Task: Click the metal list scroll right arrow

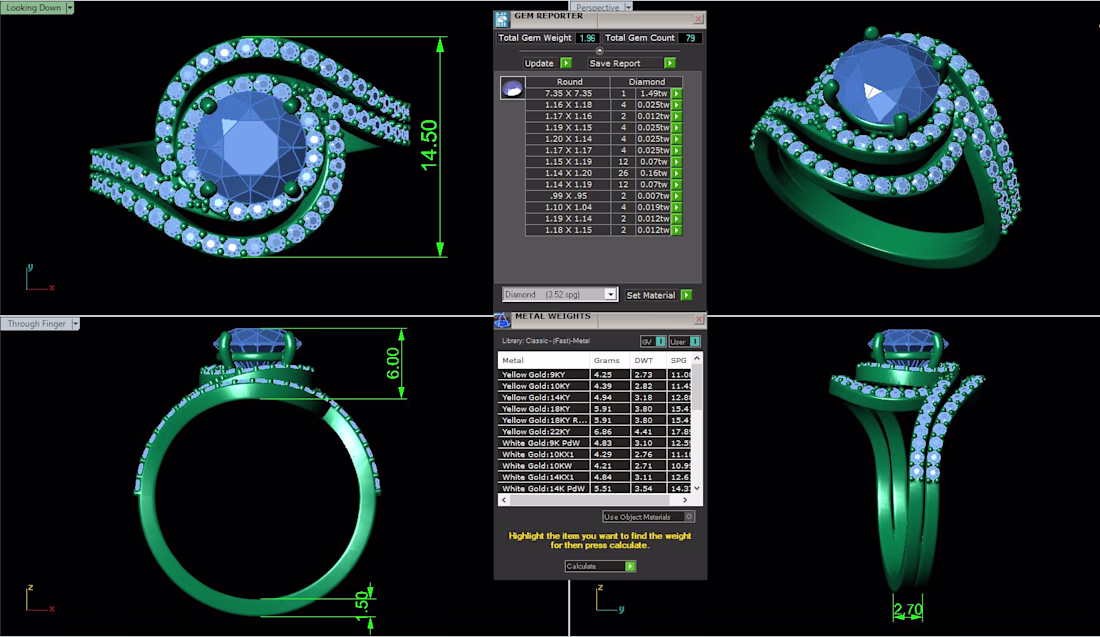Action: click(685, 499)
